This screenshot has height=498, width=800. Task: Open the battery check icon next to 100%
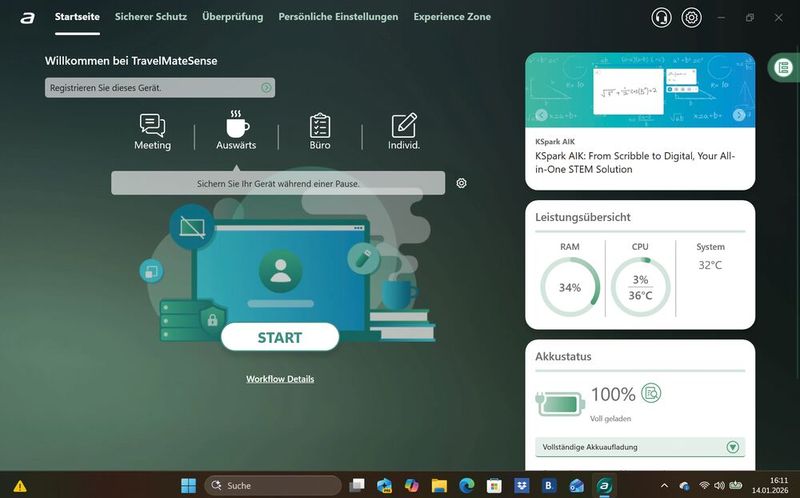click(651, 393)
